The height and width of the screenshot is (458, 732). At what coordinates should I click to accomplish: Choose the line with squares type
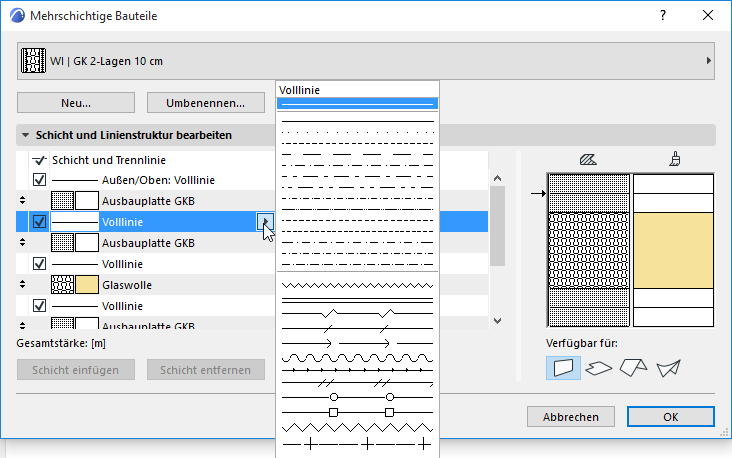click(357, 413)
